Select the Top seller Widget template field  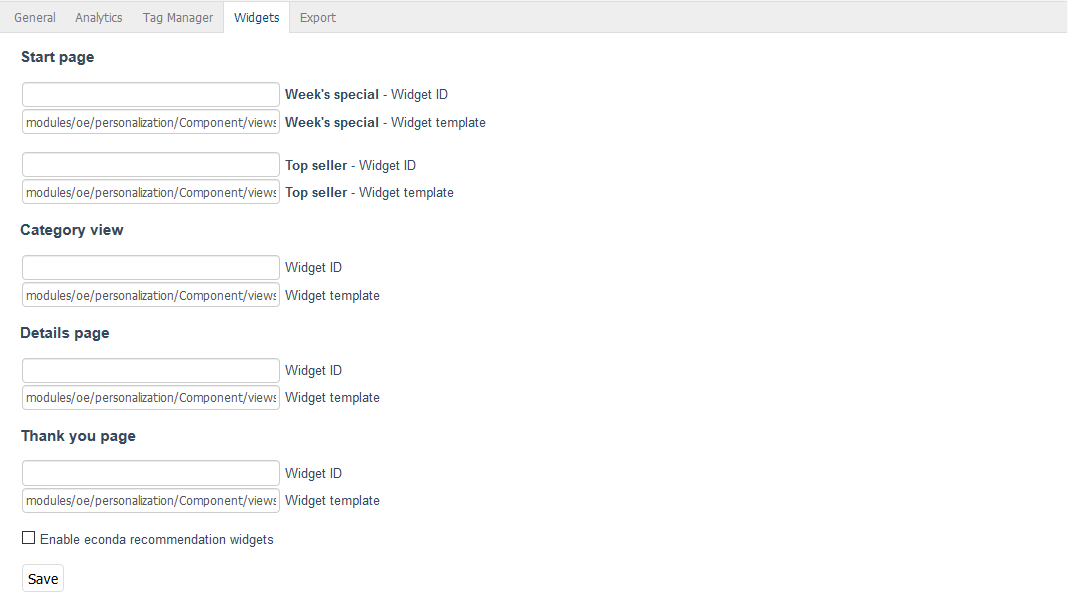click(151, 193)
